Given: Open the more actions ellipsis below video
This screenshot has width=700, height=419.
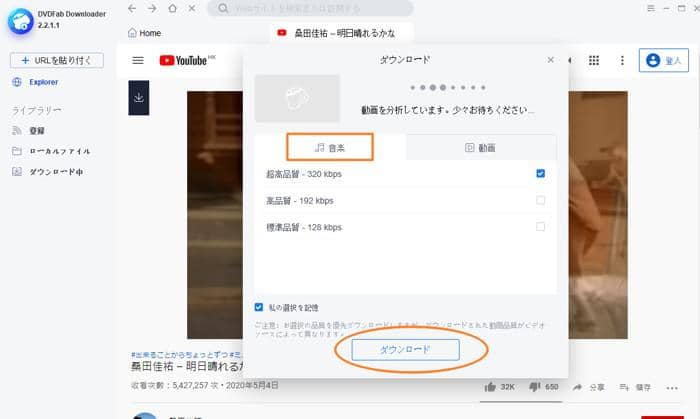Looking at the screenshot, I should point(672,388).
